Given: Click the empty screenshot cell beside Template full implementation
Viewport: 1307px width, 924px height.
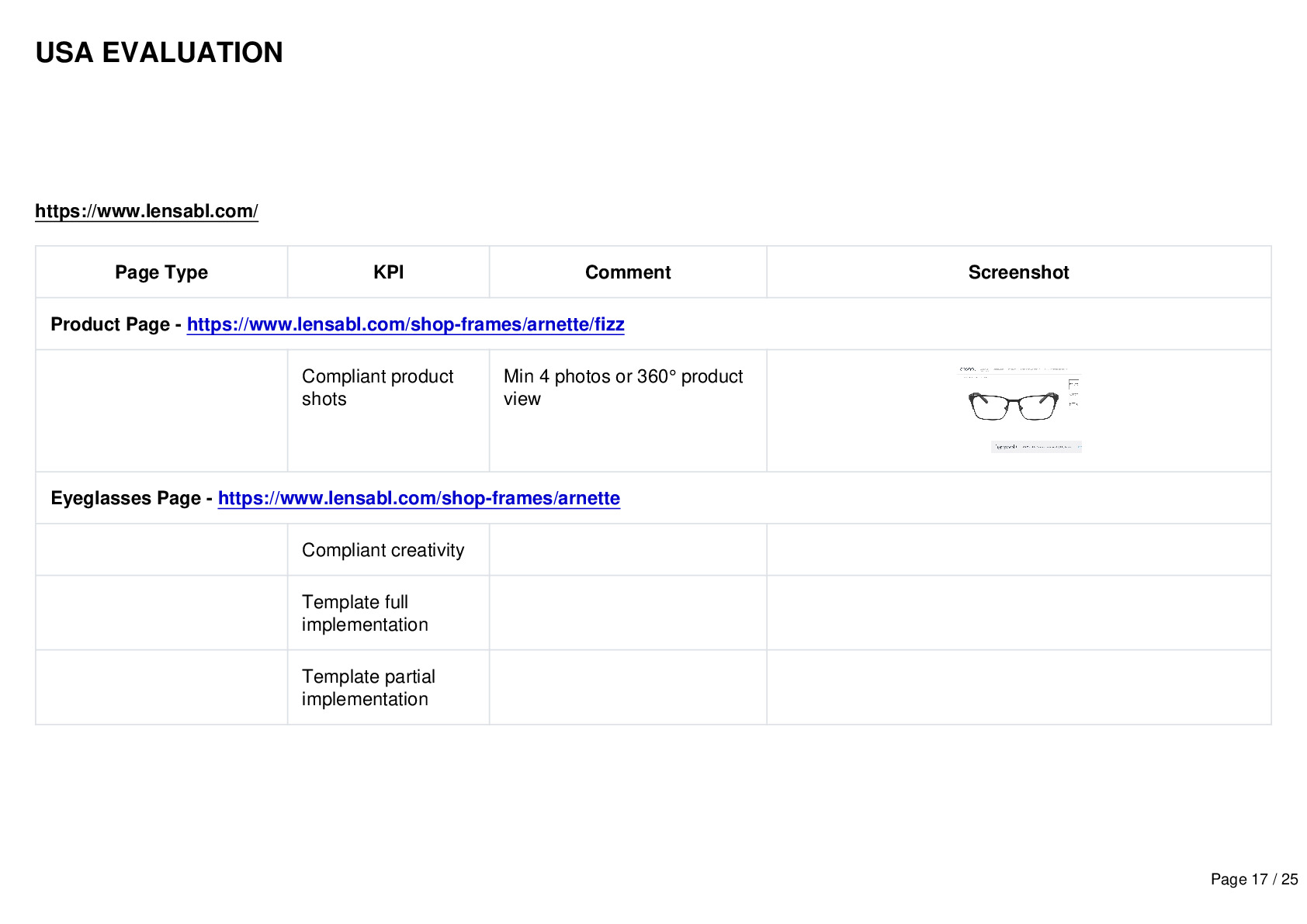Looking at the screenshot, I should [1018, 613].
